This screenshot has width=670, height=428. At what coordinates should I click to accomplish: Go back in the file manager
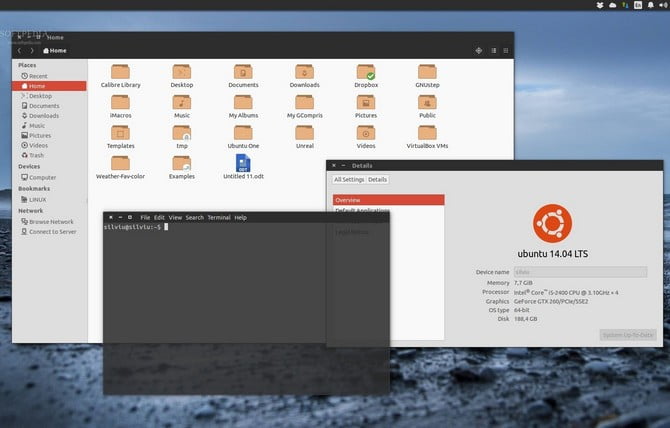click(x=19, y=50)
